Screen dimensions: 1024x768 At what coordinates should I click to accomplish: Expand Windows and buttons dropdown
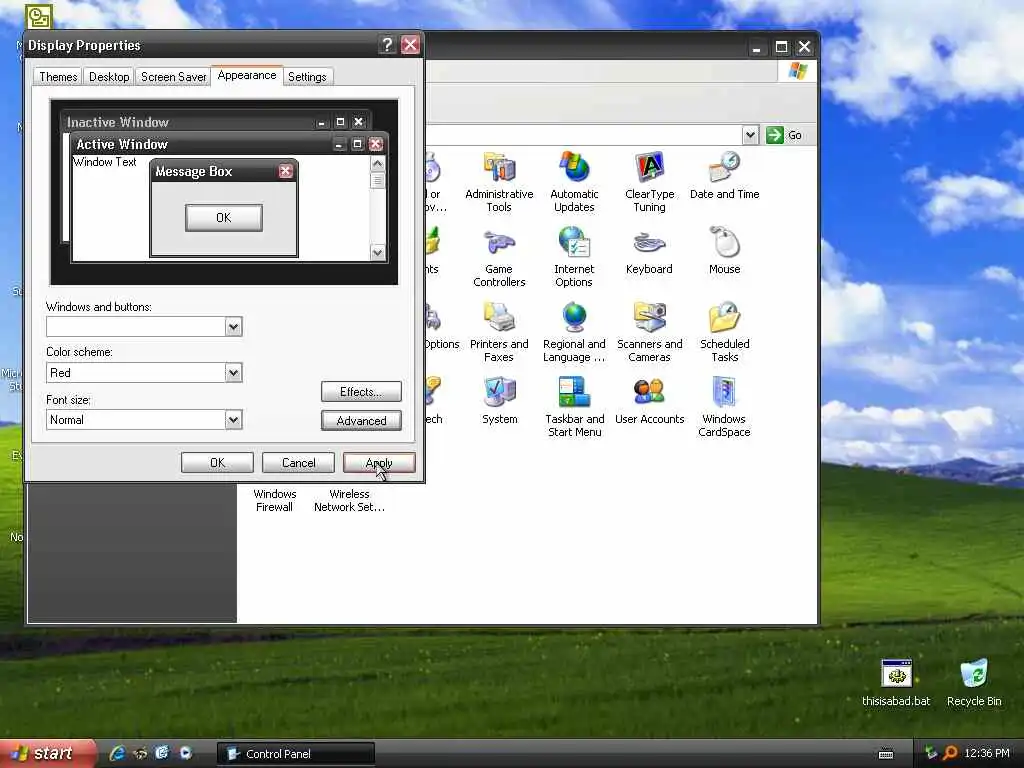click(233, 327)
